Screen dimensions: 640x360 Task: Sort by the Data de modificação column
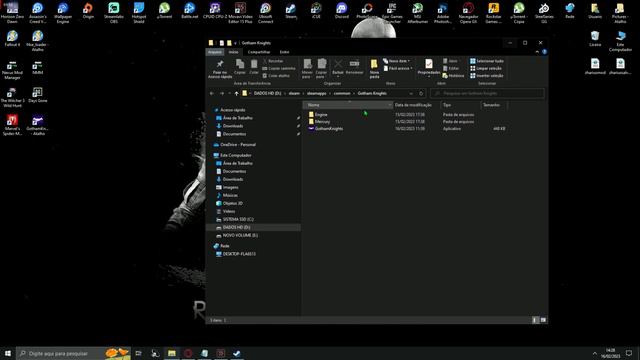pyautogui.click(x=416, y=105)
